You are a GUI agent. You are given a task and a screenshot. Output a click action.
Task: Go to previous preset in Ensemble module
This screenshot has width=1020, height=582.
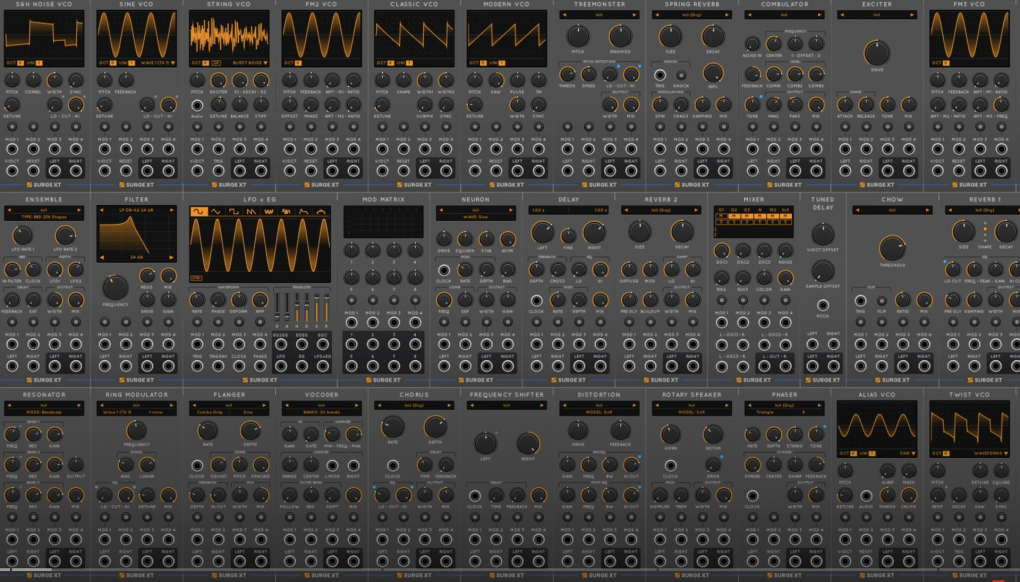click(x=9, y=211)
